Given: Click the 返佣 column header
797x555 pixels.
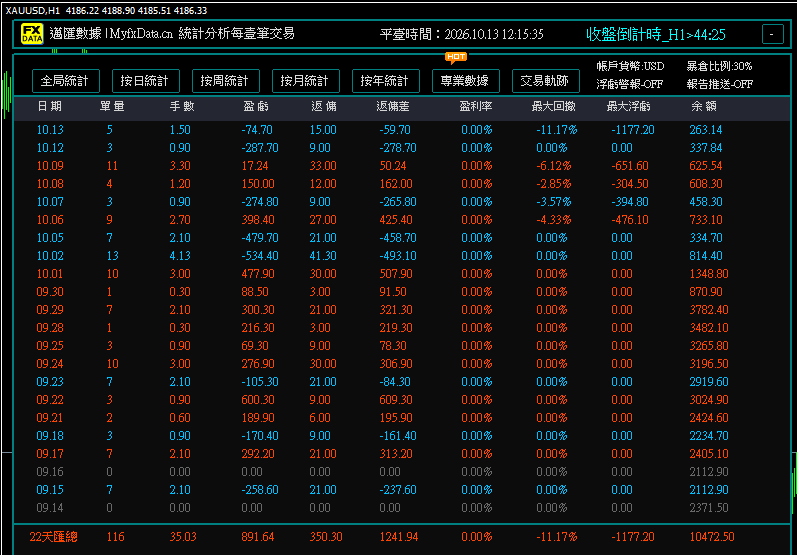Looking at the screenshot, I should coord(324,107).
